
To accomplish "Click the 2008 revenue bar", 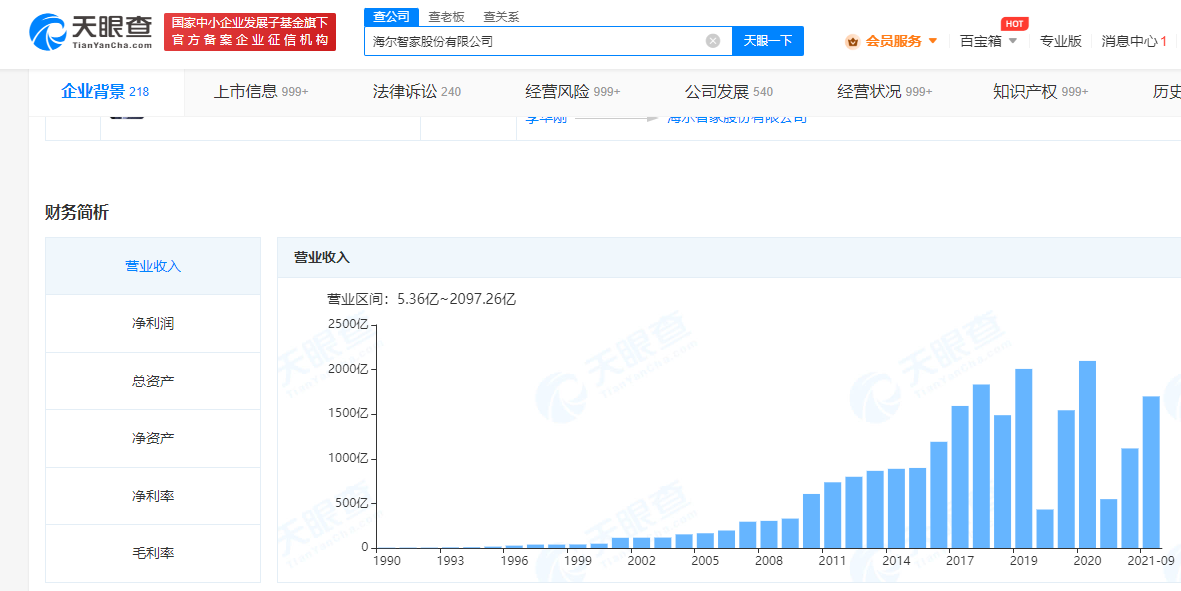I will click(769, 535).
